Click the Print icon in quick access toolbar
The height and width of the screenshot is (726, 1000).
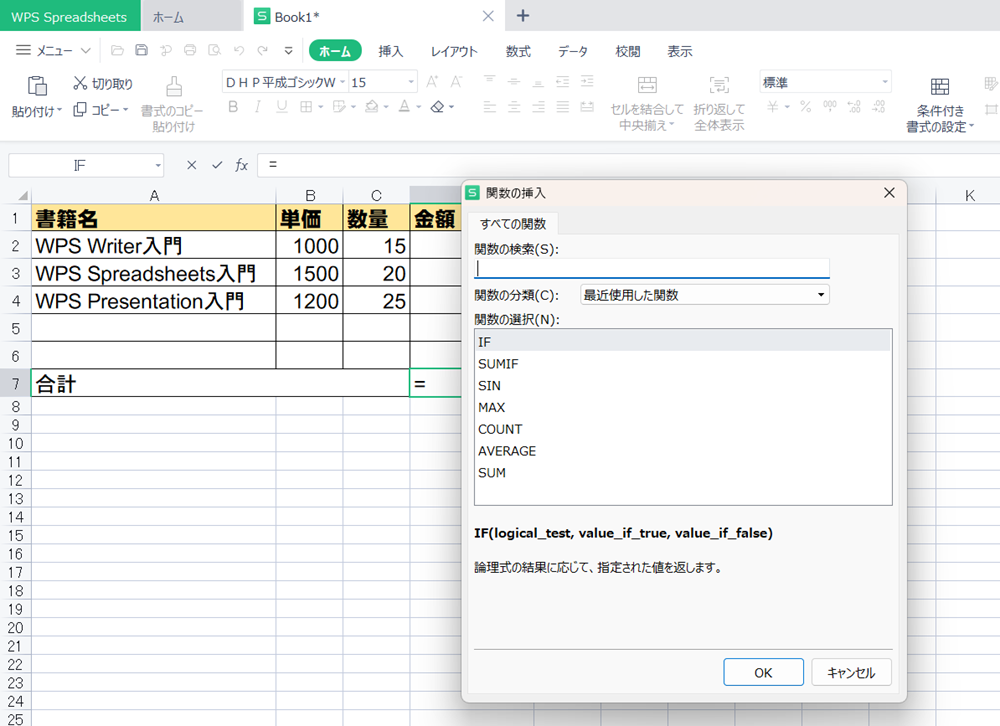(x=190, y=50)
